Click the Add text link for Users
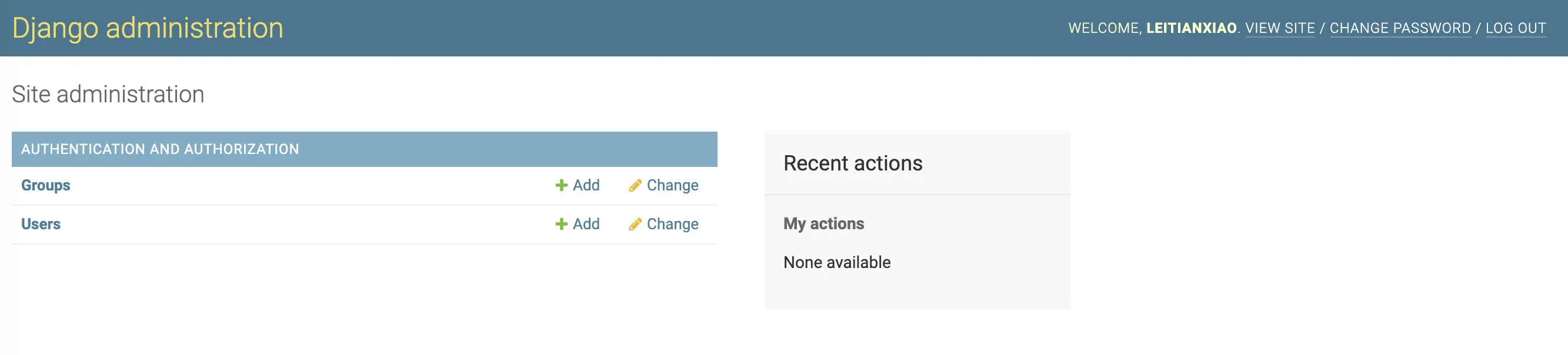 586,225
